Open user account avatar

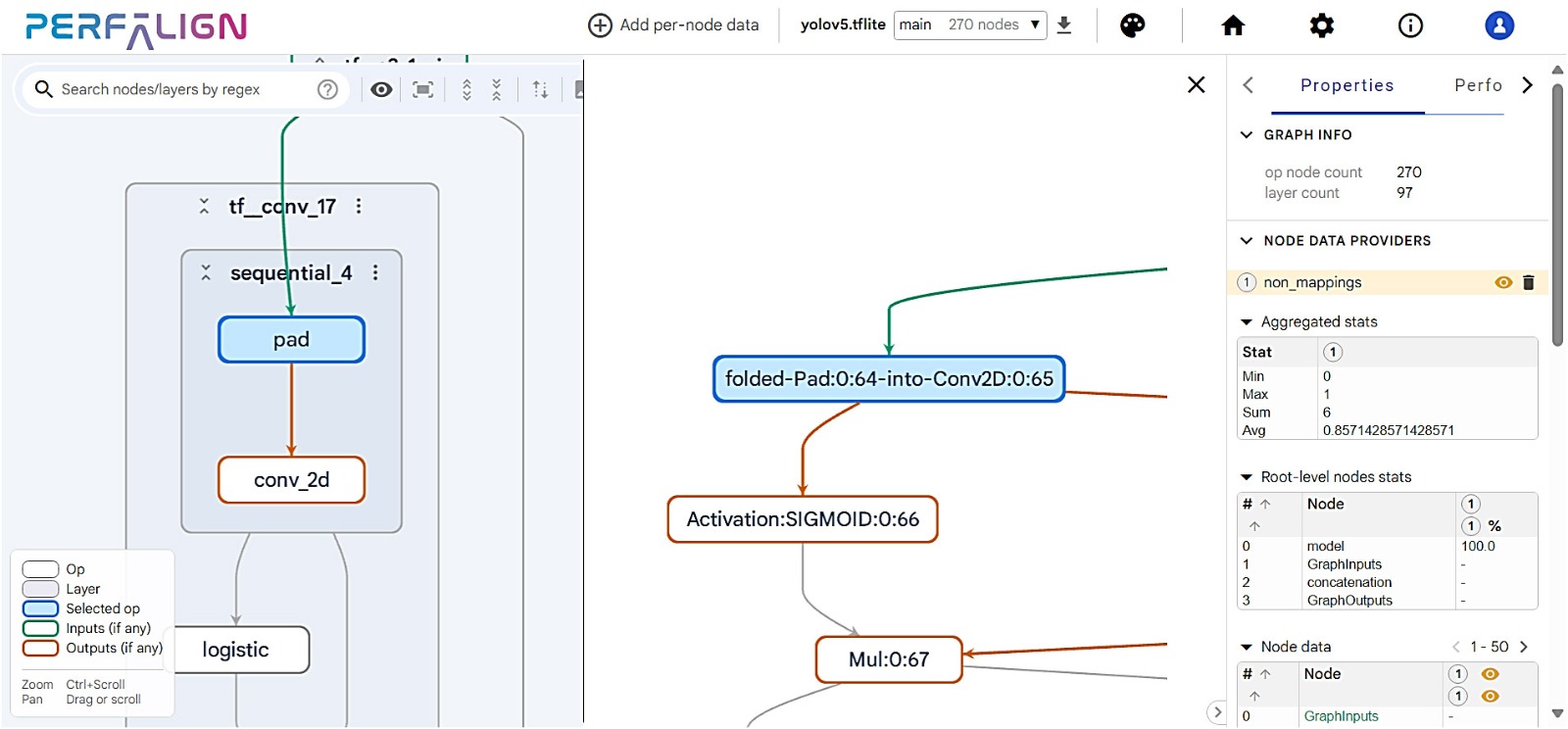point(1498,25)
